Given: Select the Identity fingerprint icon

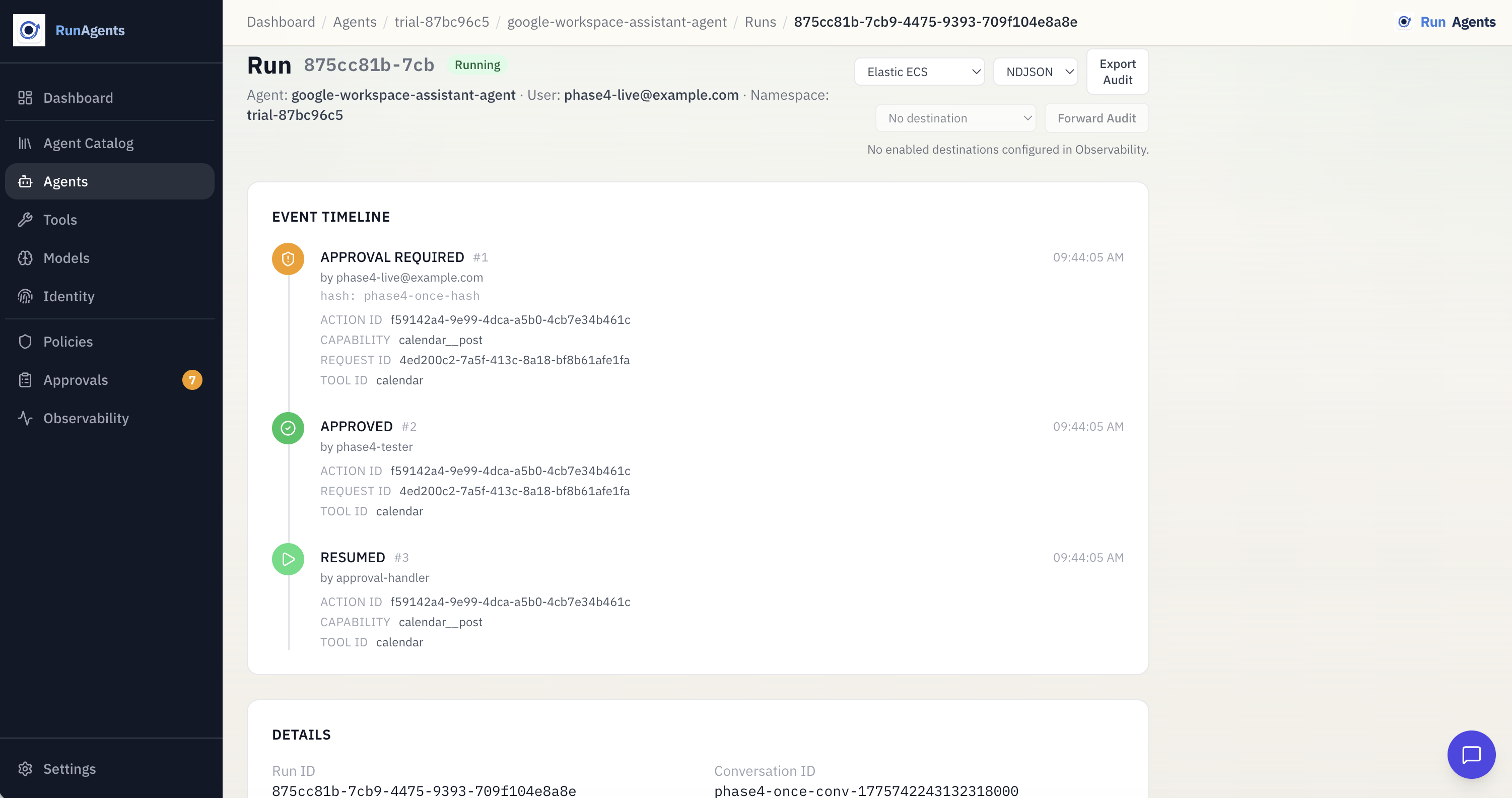Looking at the screenshot, I should pos(25,296).
